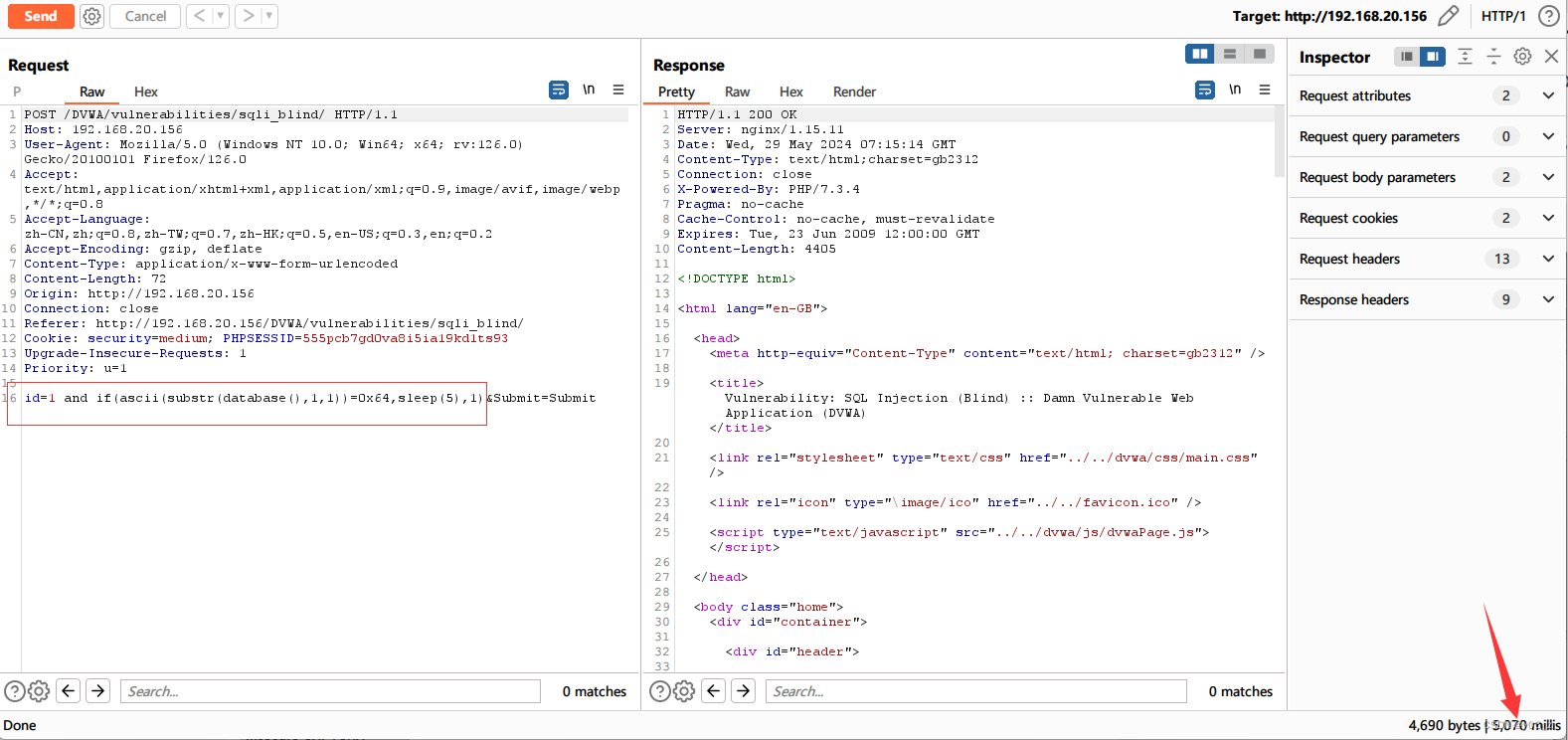The height and width of the screenshot is (740, 1568).
Task: Select Hex tab in Response panel
Action: [791, 92]
